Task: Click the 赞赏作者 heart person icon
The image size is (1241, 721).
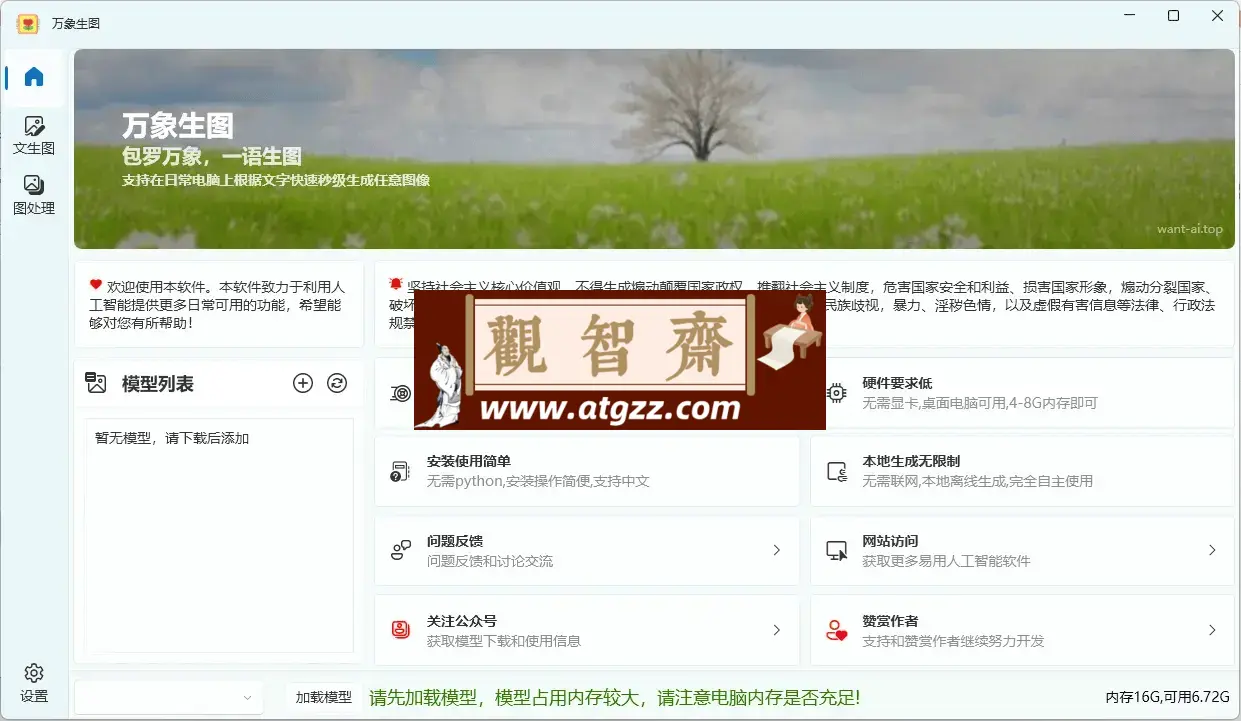Action: point(837,630)
